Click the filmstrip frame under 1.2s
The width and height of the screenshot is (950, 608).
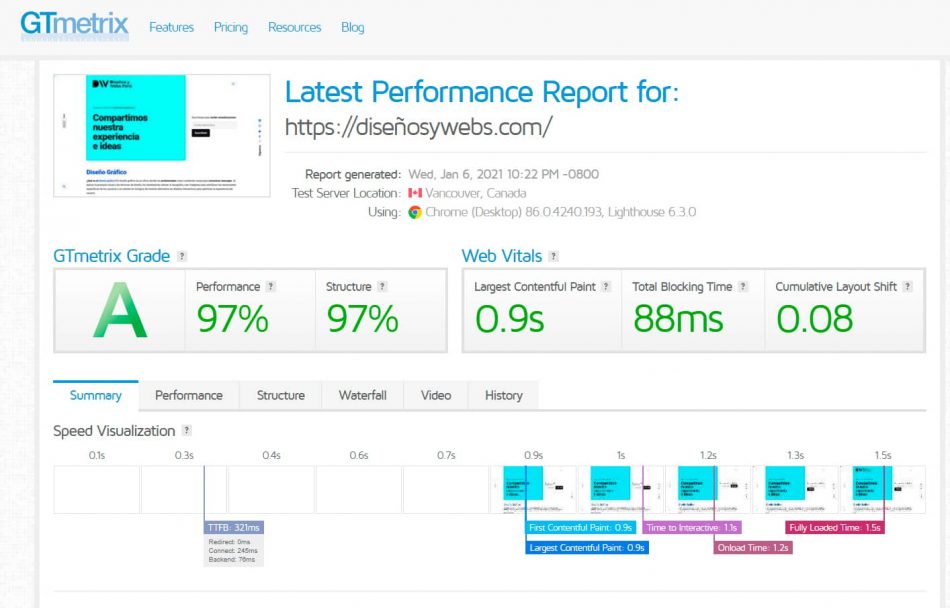(x=708, y=489)
